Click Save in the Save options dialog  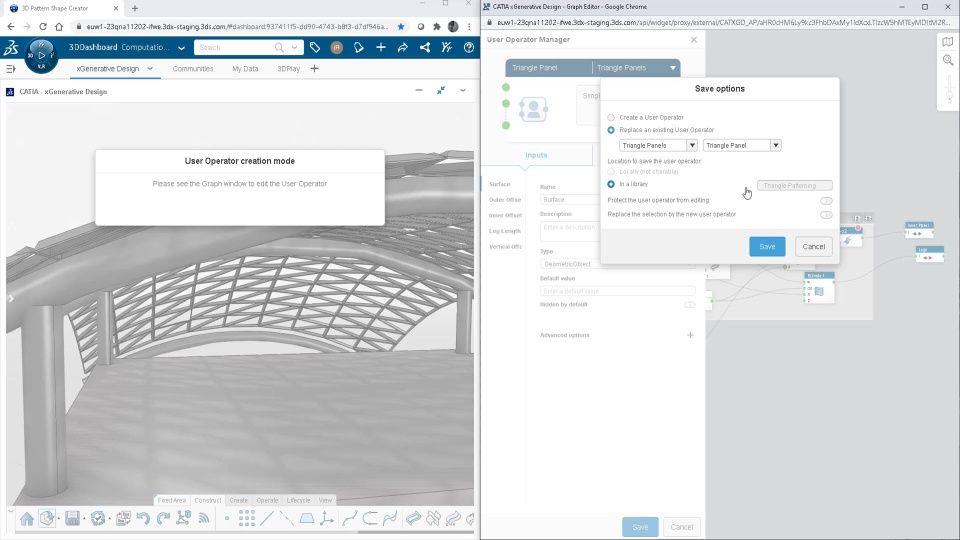click(x=767, y=247)
